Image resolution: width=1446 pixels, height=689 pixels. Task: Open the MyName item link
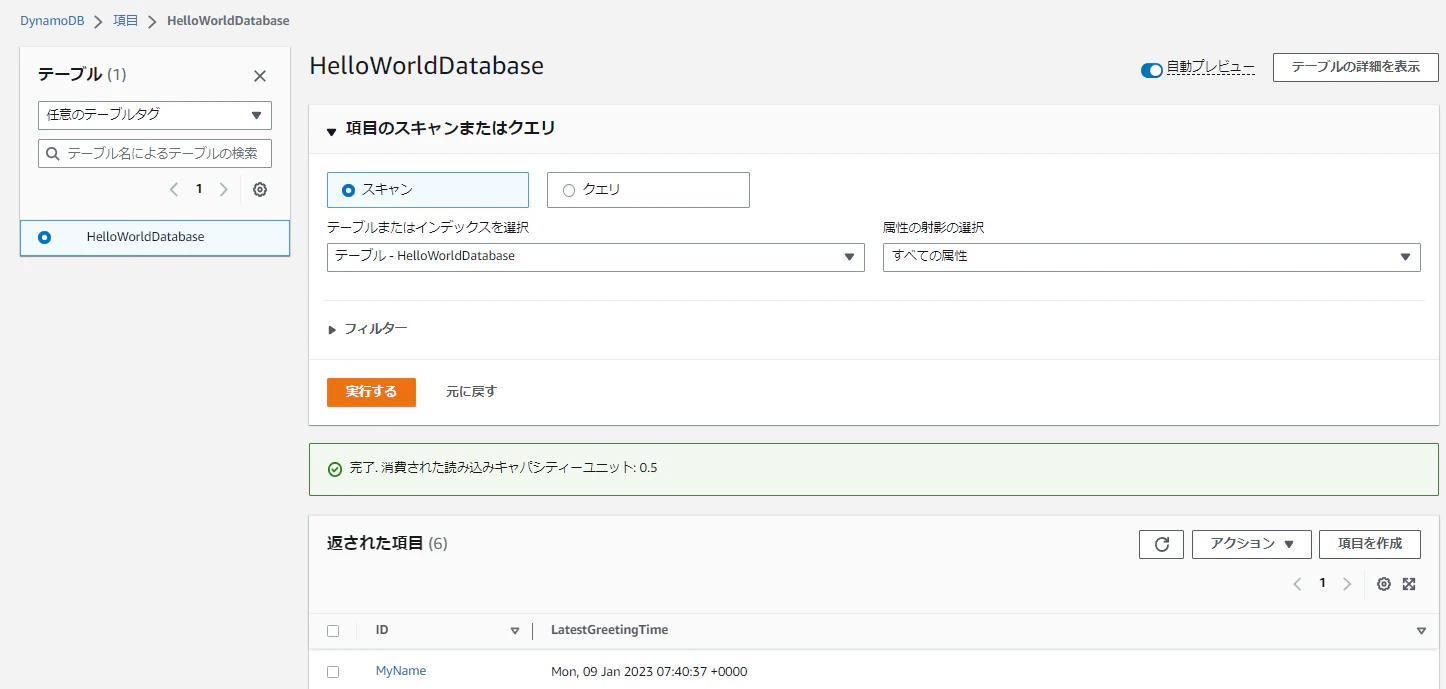click(x=401, y=671)
